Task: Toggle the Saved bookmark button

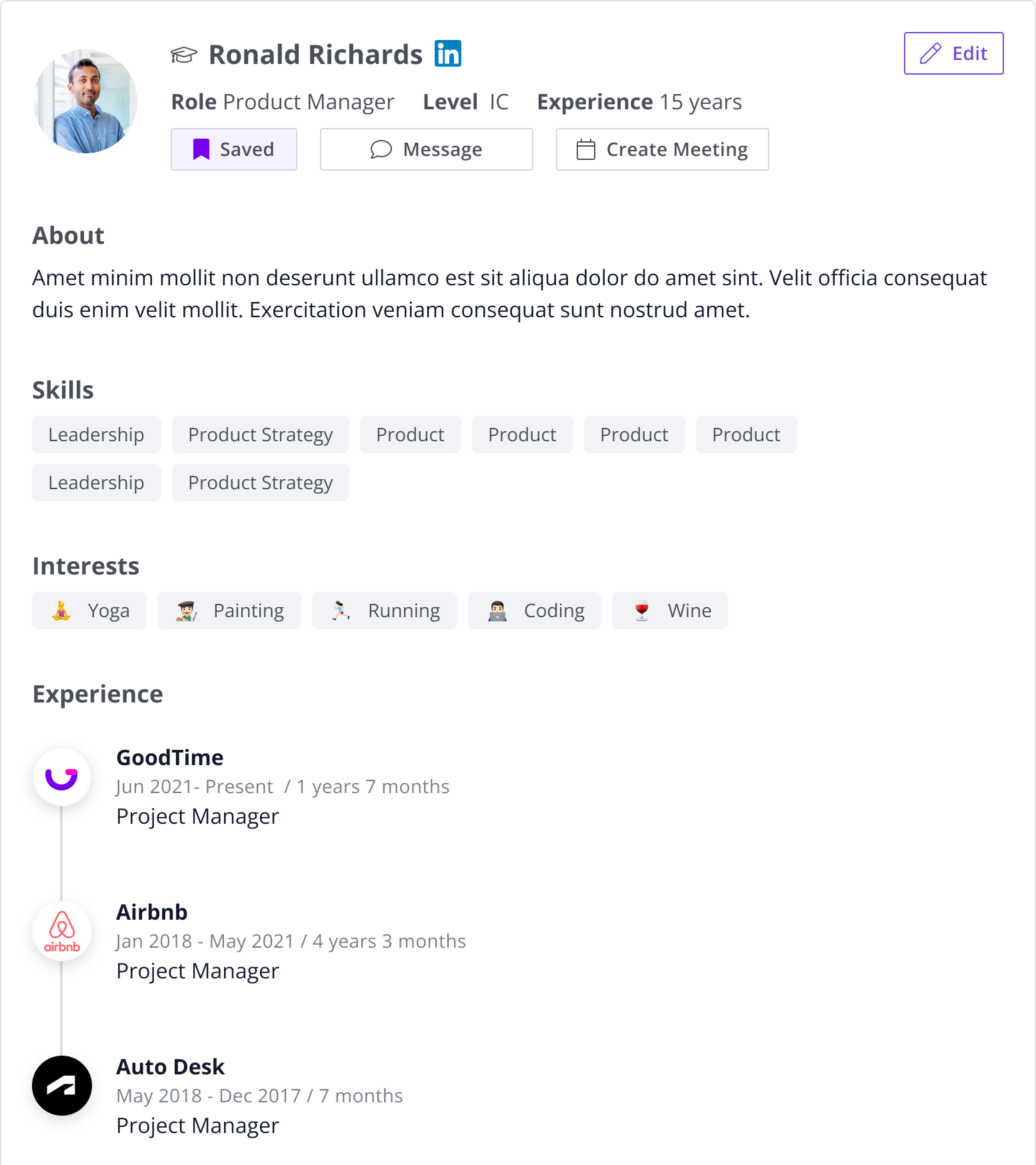Action: (x=234, y=149)
